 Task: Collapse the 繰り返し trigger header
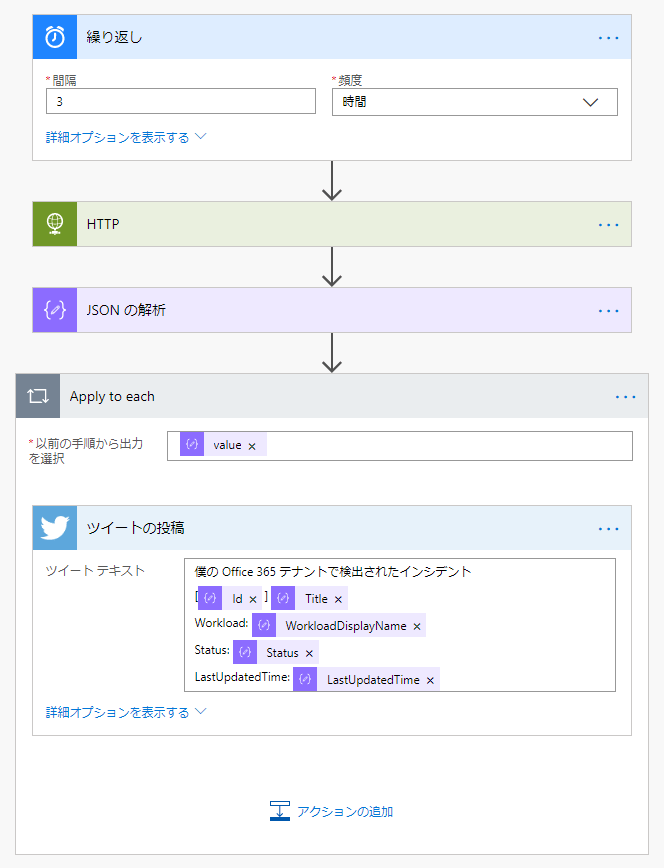pyautogui.click(x=332, y=37)
